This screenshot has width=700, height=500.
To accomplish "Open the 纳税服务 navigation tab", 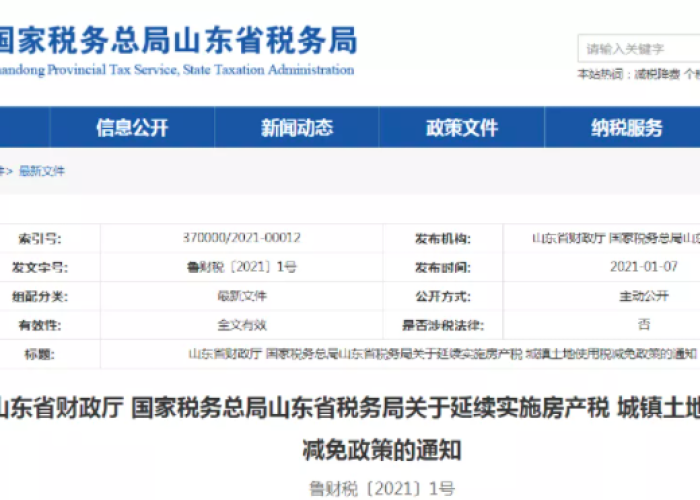I will click(x=626, y=128).
